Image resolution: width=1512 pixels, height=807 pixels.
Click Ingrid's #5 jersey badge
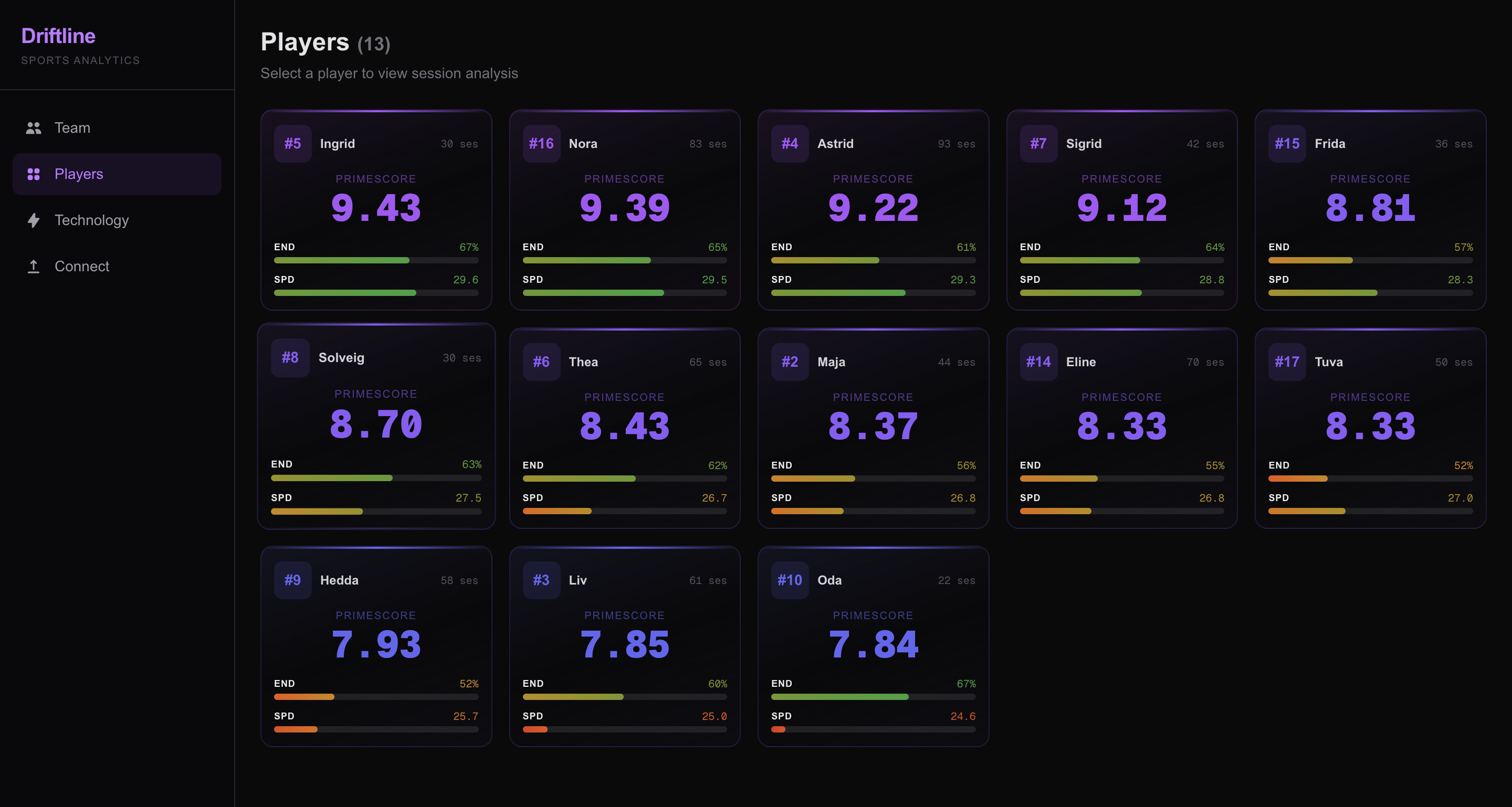[292, 144]
